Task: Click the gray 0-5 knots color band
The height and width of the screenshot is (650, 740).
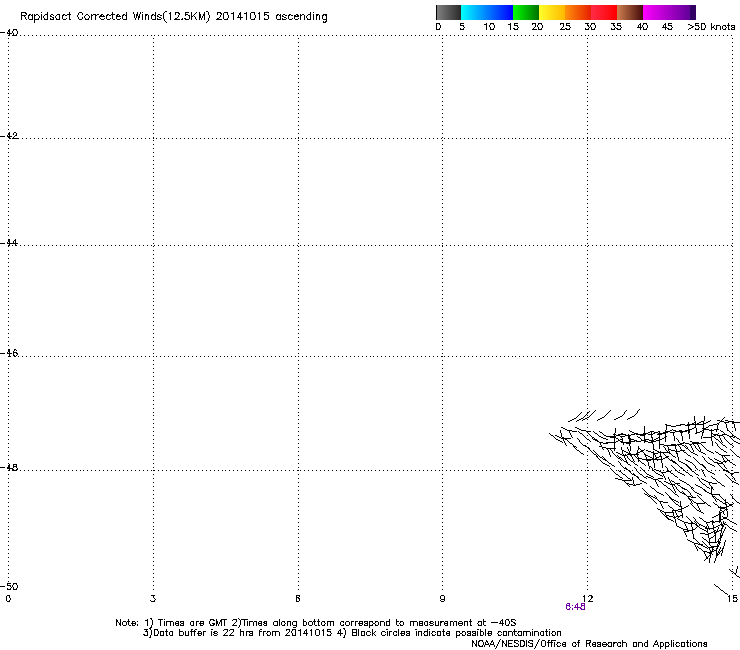Action: 448,12
